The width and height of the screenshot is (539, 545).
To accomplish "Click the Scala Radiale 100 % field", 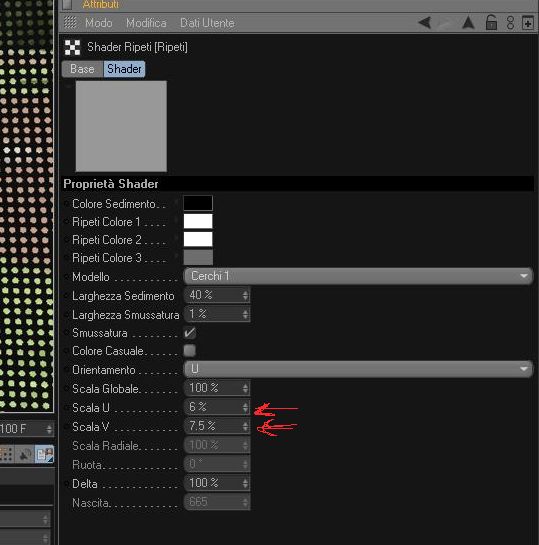I will (217, 445).
